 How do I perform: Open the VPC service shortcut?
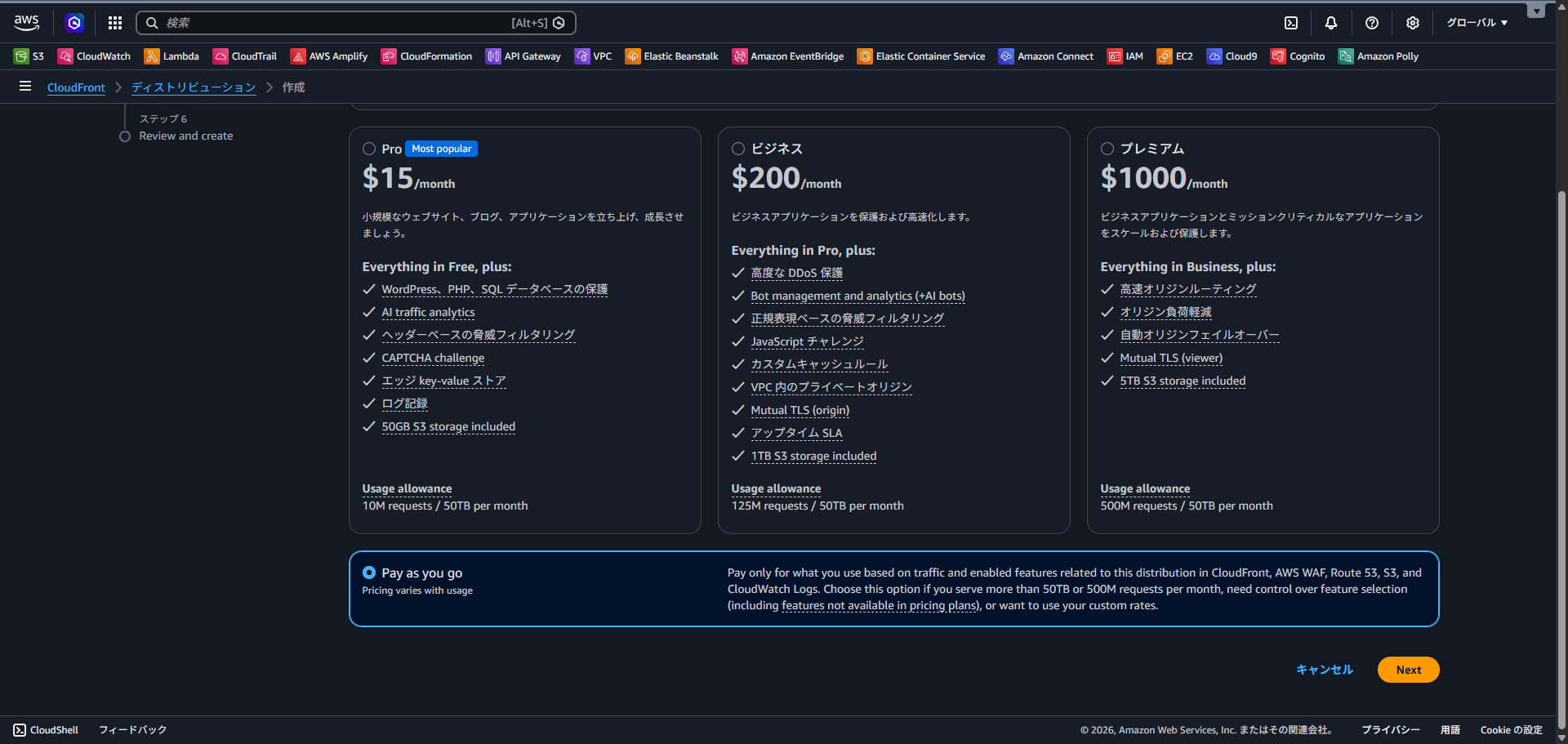[594, 56]
